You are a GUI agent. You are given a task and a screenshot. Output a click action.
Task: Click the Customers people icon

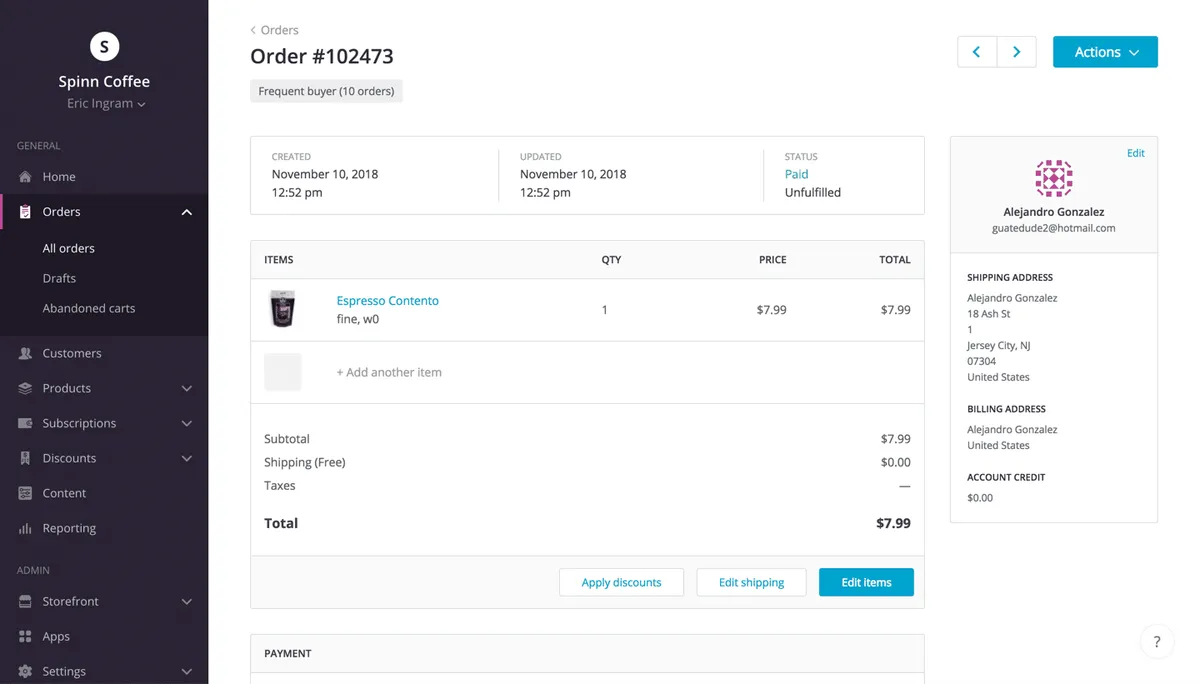25,353
